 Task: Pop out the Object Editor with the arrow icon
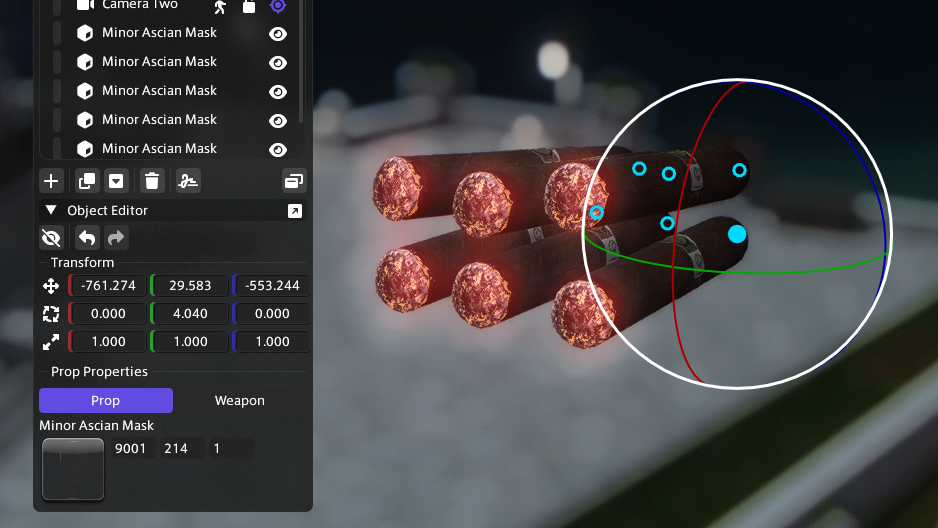coord(295,210)
